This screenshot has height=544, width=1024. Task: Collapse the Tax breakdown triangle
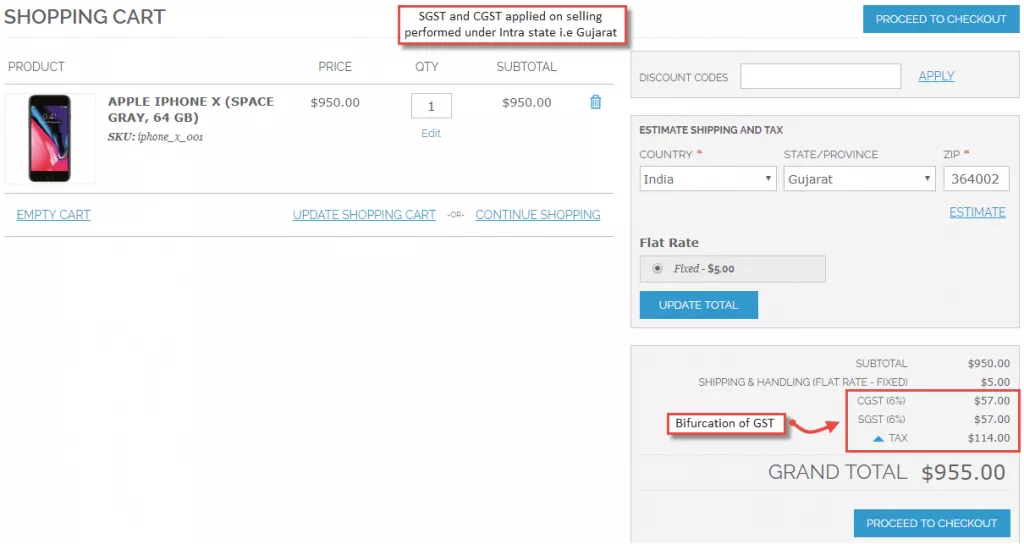click(x=878, y=438)
